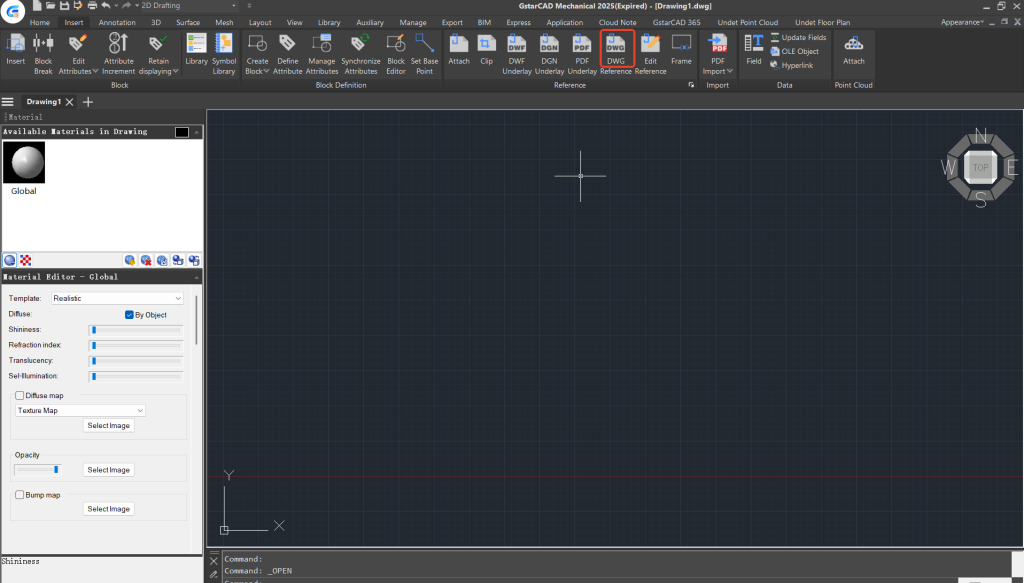Click the Hyperlink command
The image size is (1024, 583).
(x=792, y=65)
